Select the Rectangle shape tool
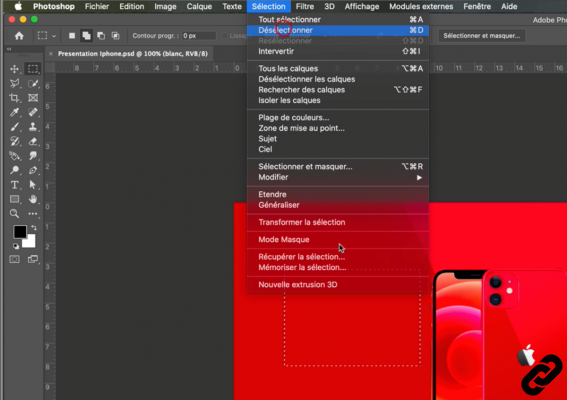Screen dimensions: 567x400 [x=14, y=199]
